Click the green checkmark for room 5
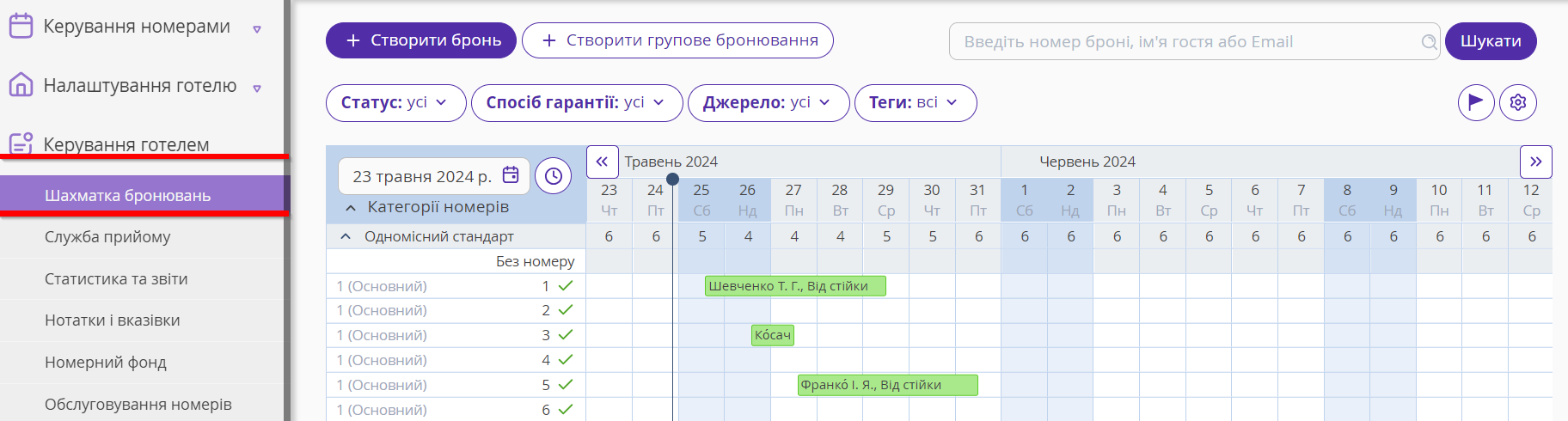Screen dimensions: 1568x421 point(566,385)
